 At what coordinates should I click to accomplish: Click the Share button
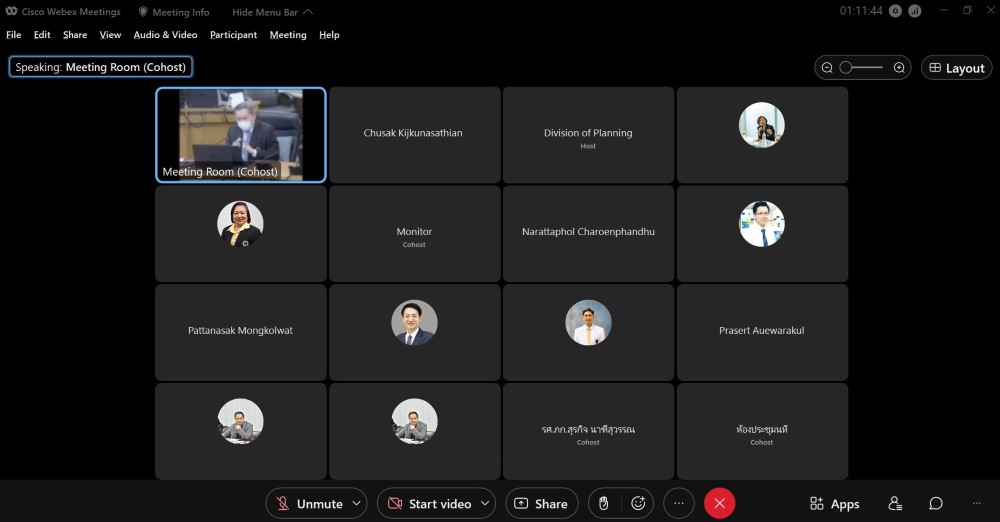tap(541, 504)
